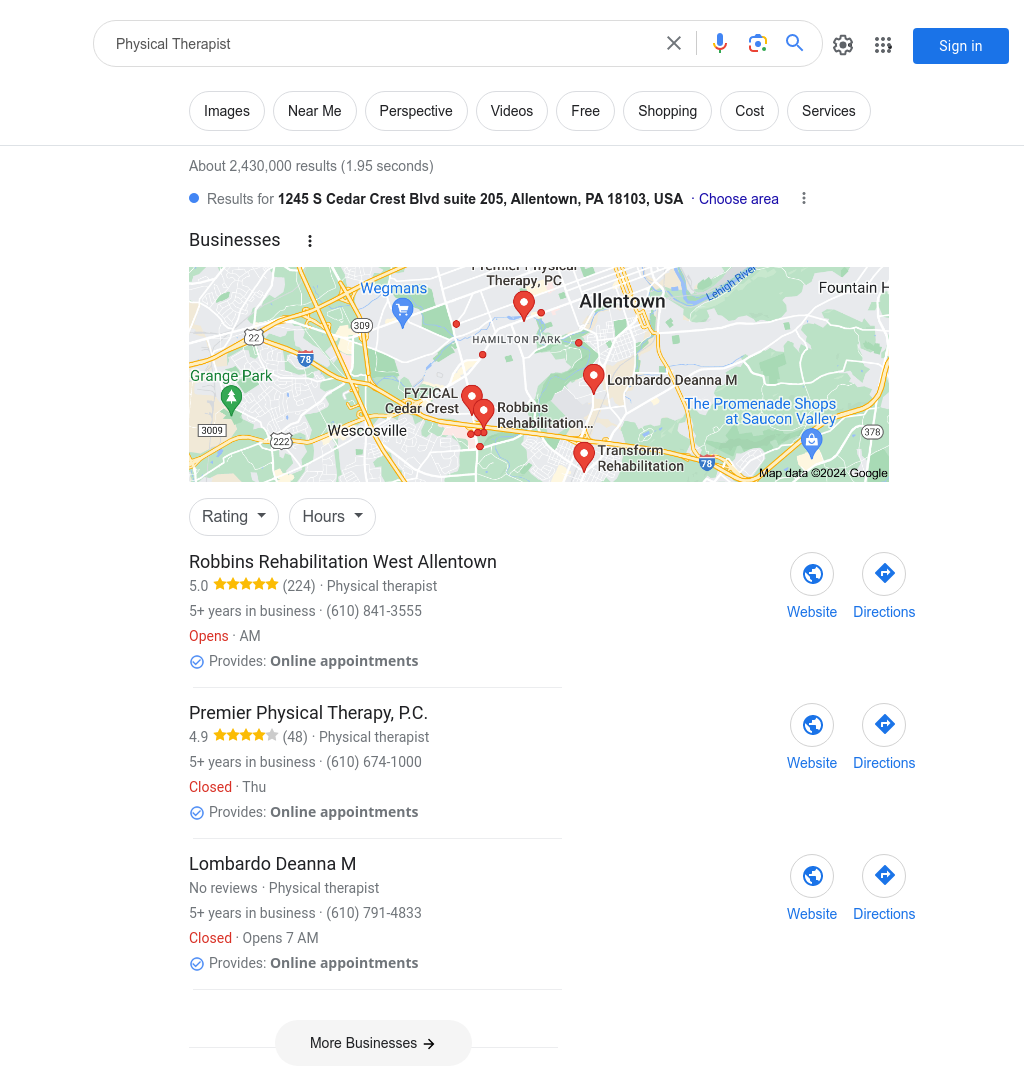Screen dimensions: 1024x1090
Task: Click More Businesses button
Action: tap(373, 1043)
